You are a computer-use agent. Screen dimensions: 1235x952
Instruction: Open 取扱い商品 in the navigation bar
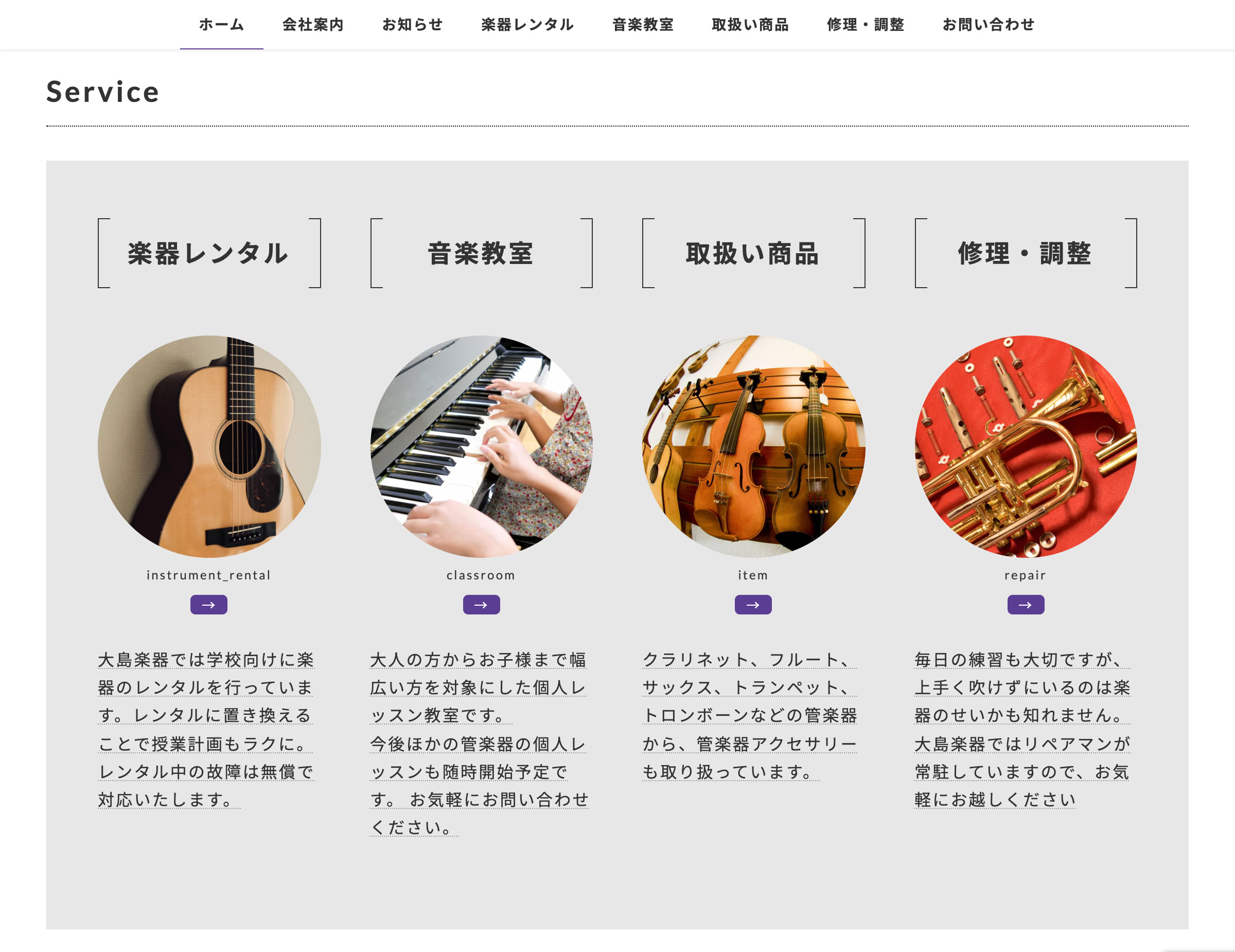pyautogui.click(x=750, y=24)
